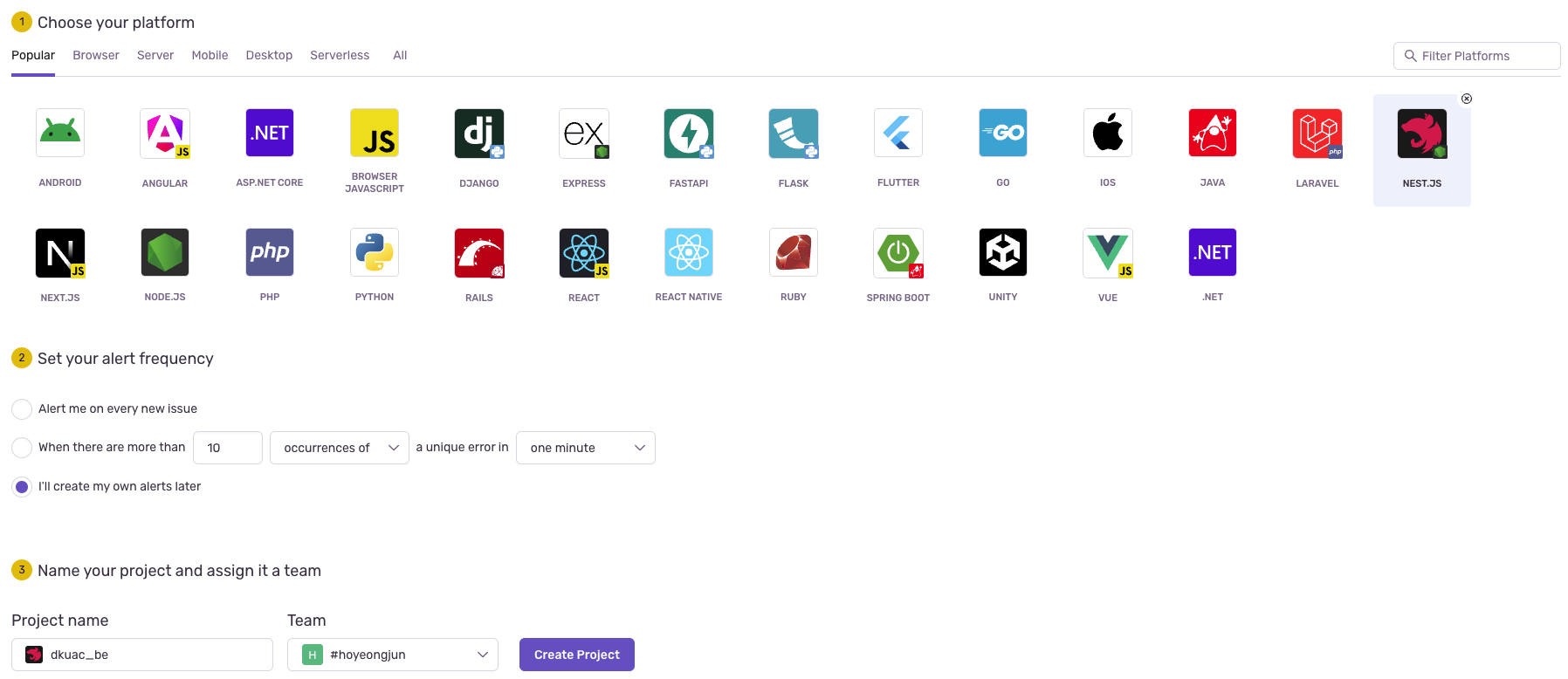Choose the Rails platform icon
Image resolution: width=1568 pixels, height=679 pixels.
click(479, 252)
